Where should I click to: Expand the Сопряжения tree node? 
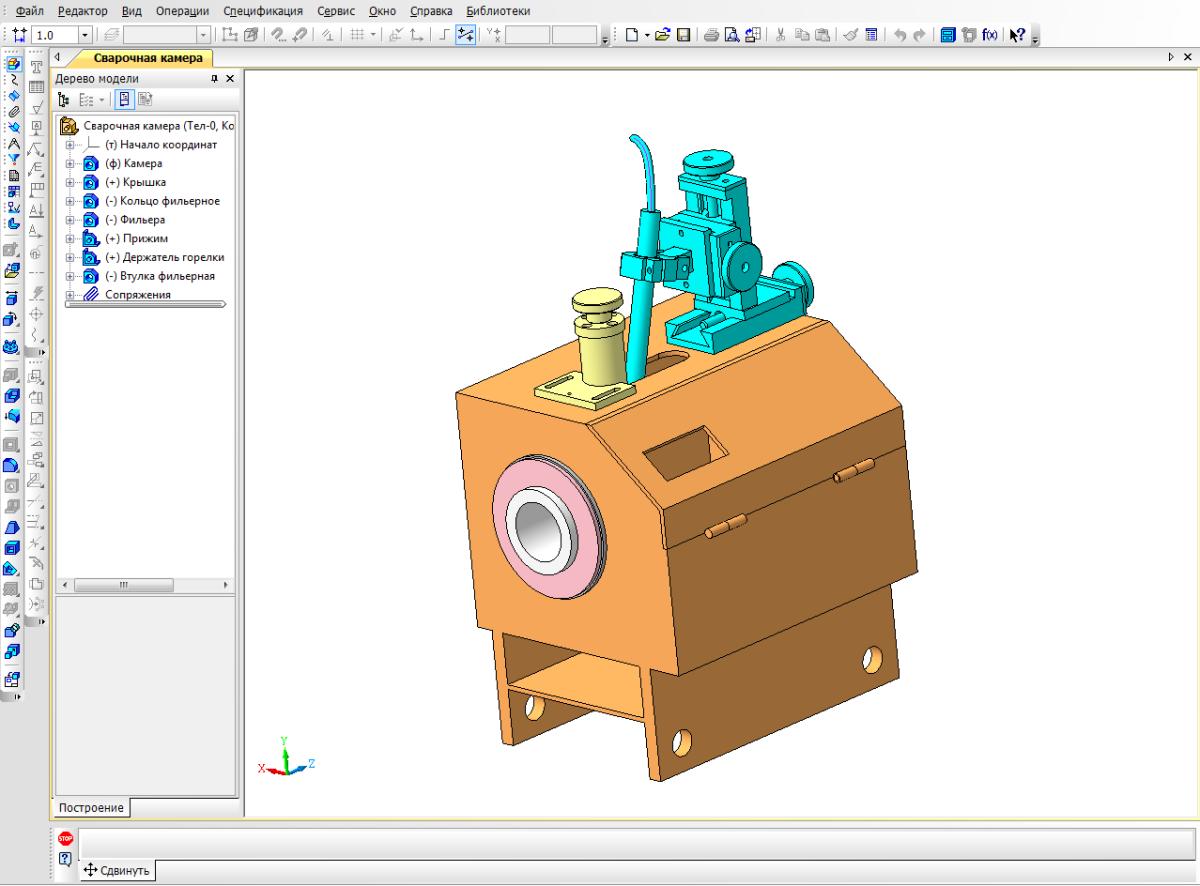70,295
